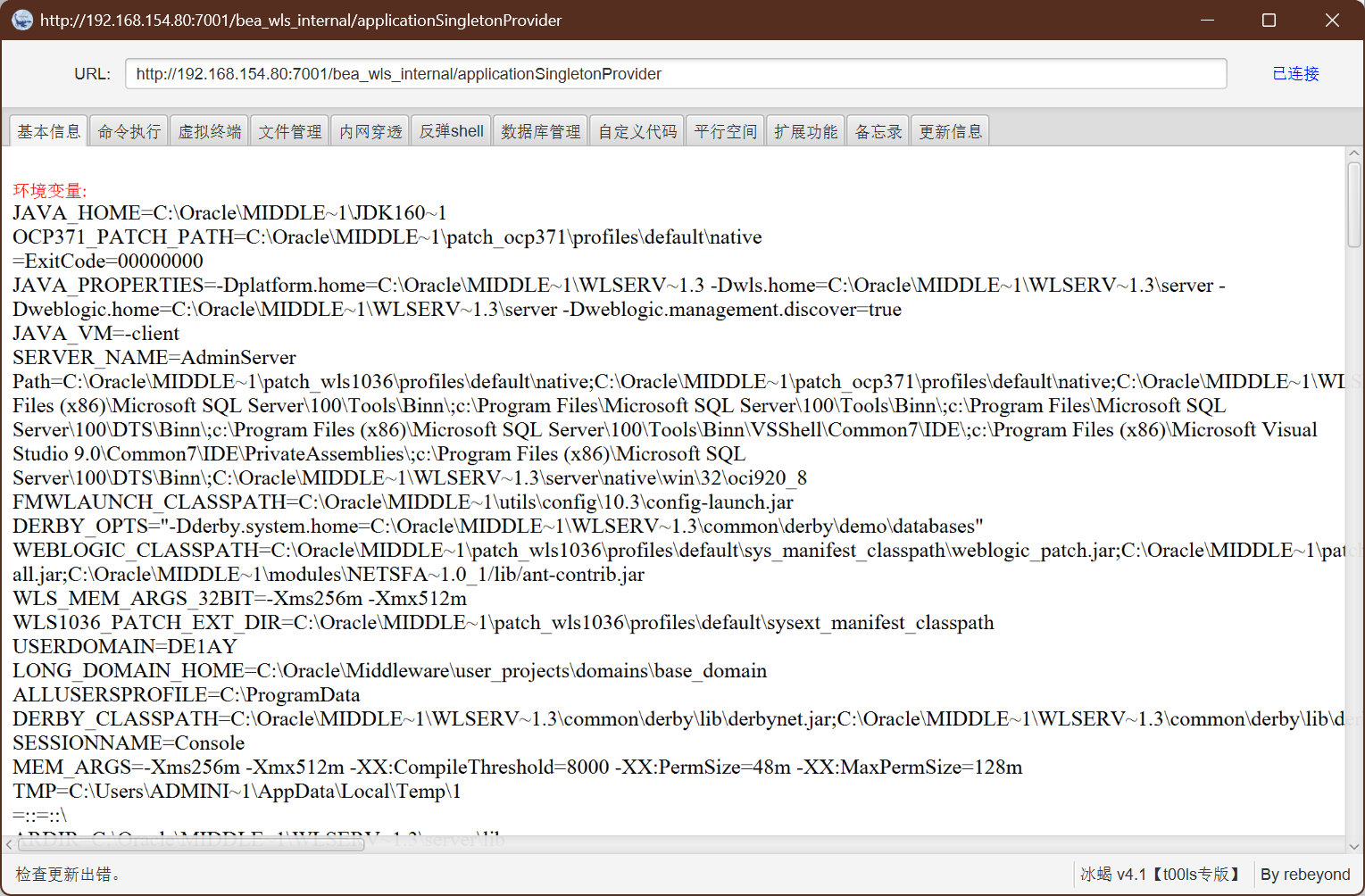Viewport: 1365px width, 896px height.
Task: Open the 更新信息 tab
Action: point(950,131)
